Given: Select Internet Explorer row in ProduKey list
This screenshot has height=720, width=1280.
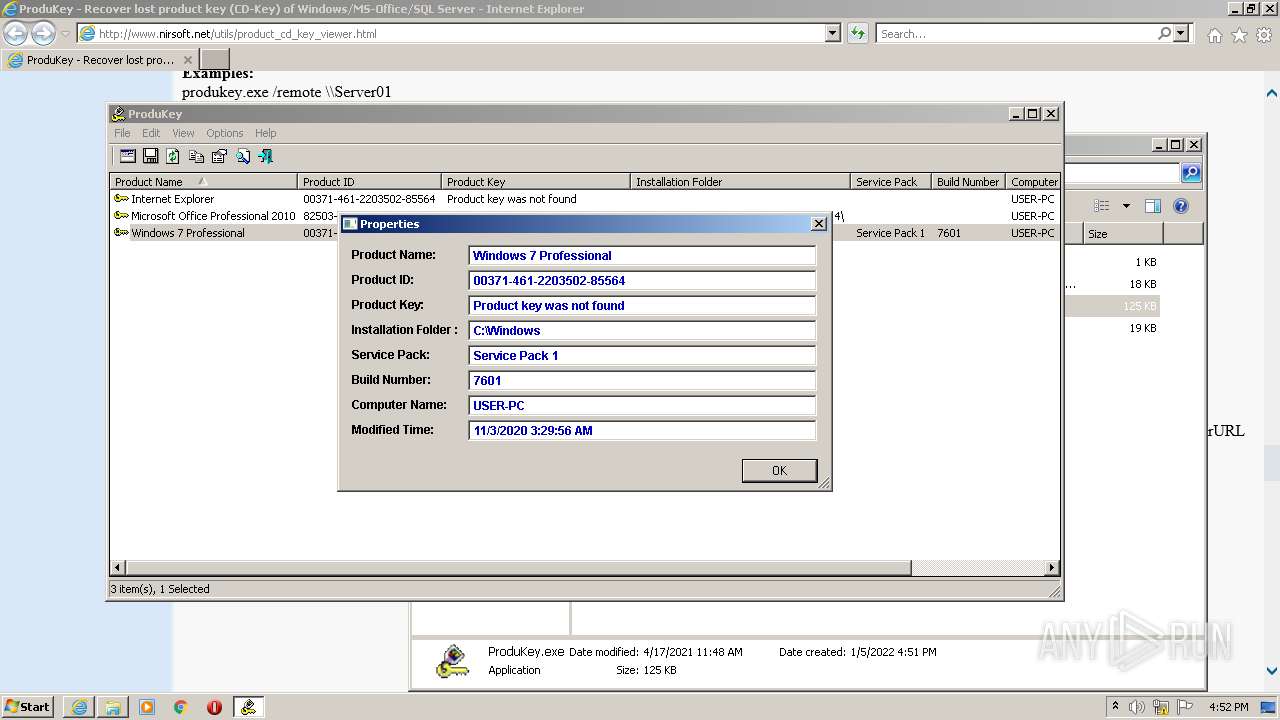Looking at the screenshot, I should [585, 199].
